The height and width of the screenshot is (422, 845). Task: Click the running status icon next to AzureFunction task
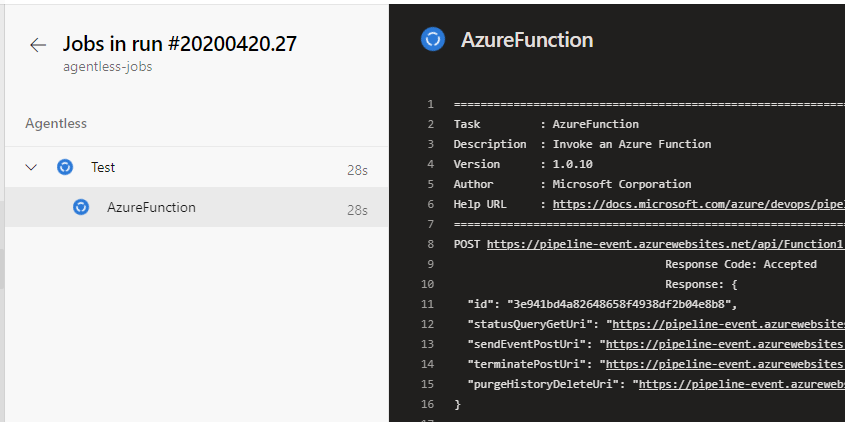tap(81, 207)
